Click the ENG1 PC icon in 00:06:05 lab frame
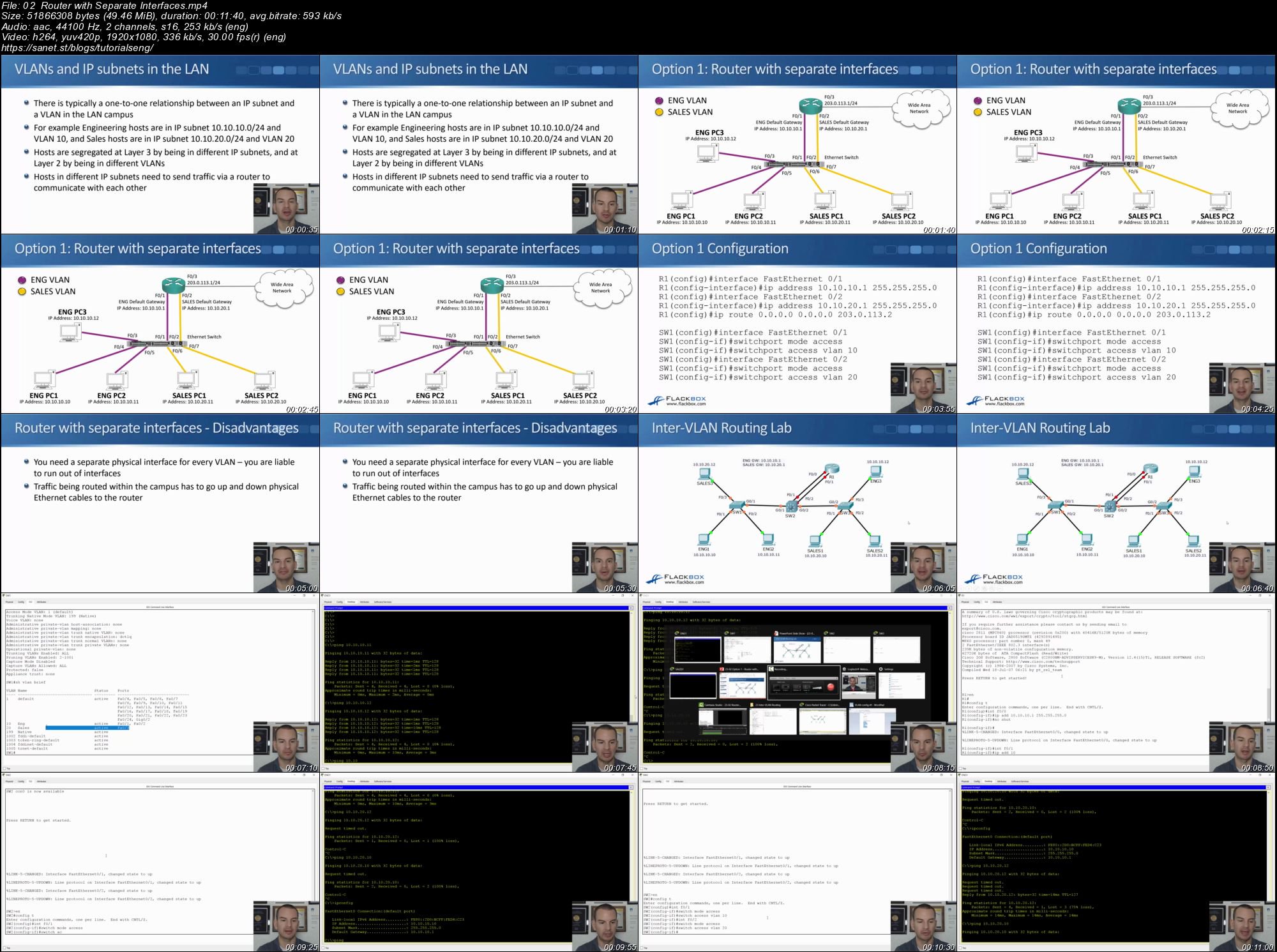This screenshot has height=952, width=1277. pyautogui.click(x=704, y=539)
